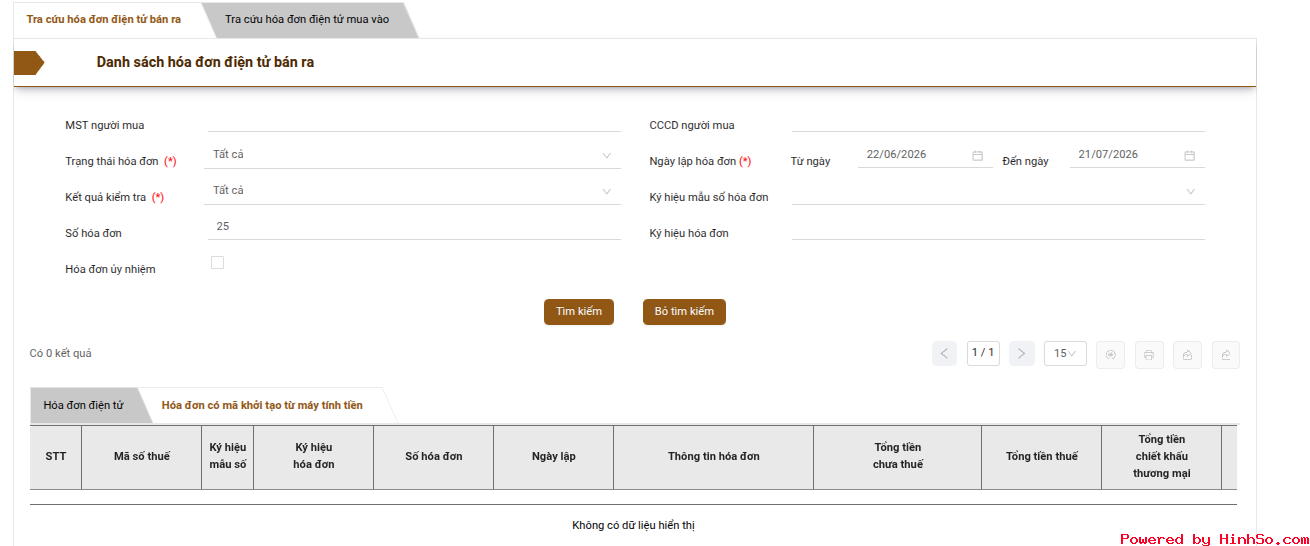This screenshot has width=1310, height=546.
Task: Expand Trạng thái hóa đơn dropdown
Action: (413, 155)
